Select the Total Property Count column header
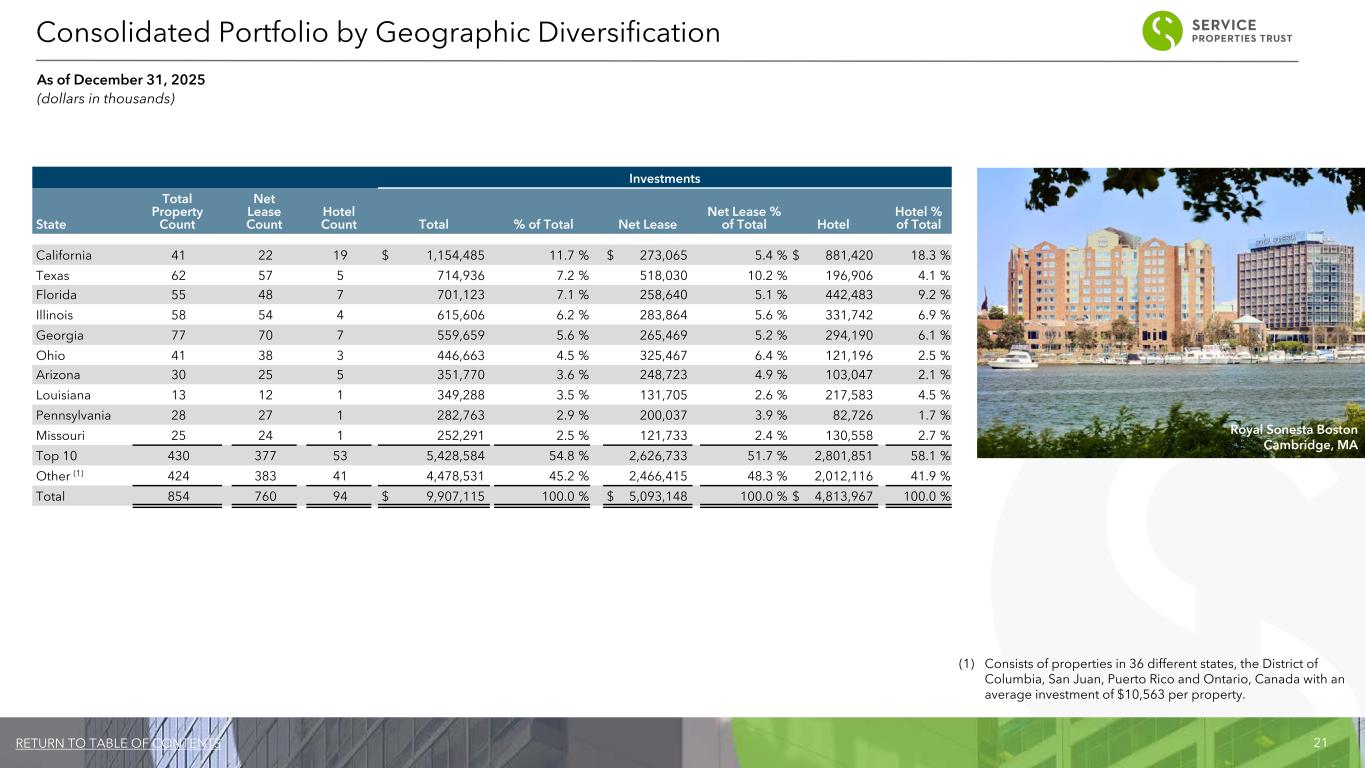 coord(177,211)
